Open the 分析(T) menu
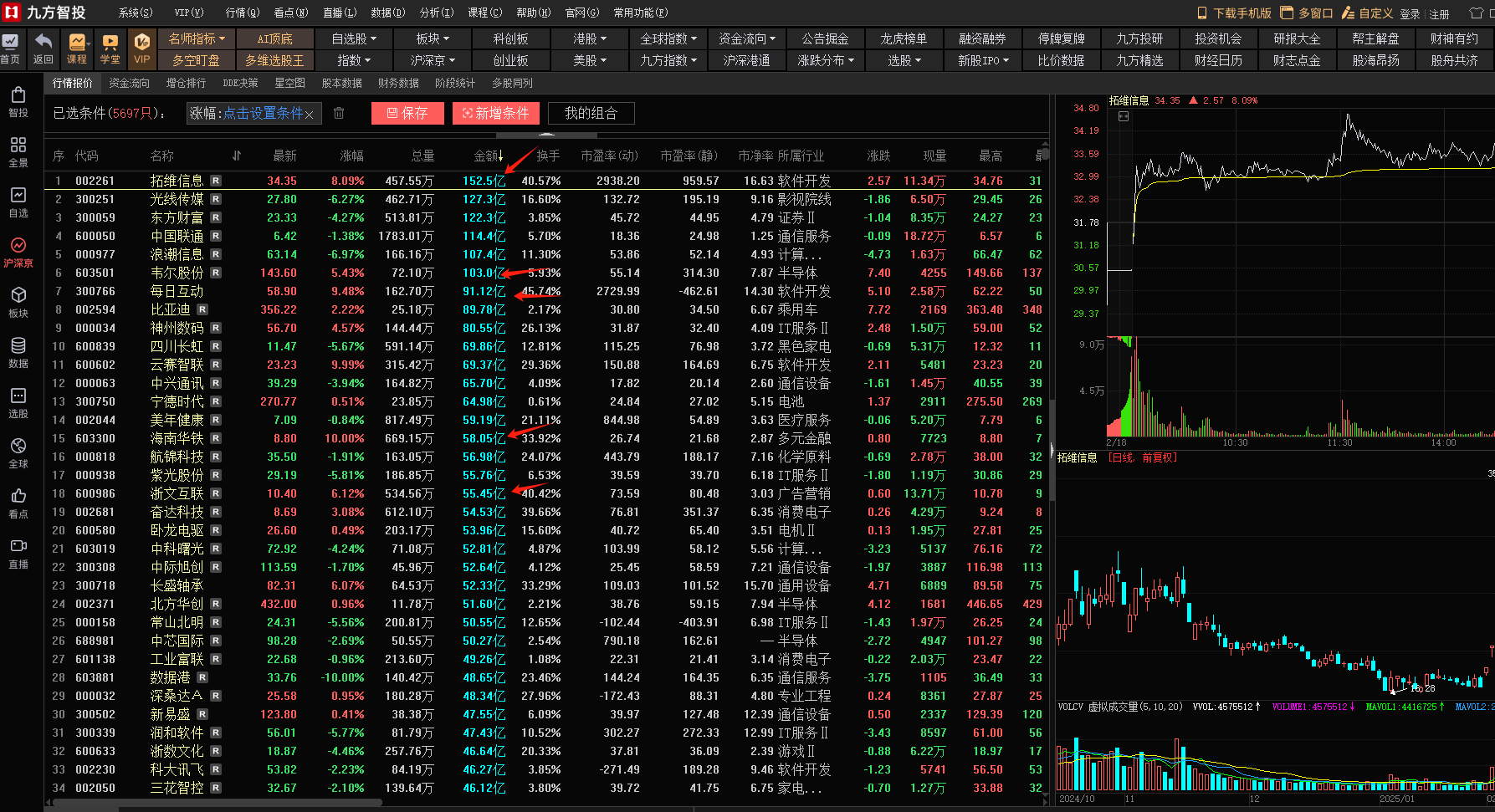Viewport: 1495px width, 812px height. (436, 13)
